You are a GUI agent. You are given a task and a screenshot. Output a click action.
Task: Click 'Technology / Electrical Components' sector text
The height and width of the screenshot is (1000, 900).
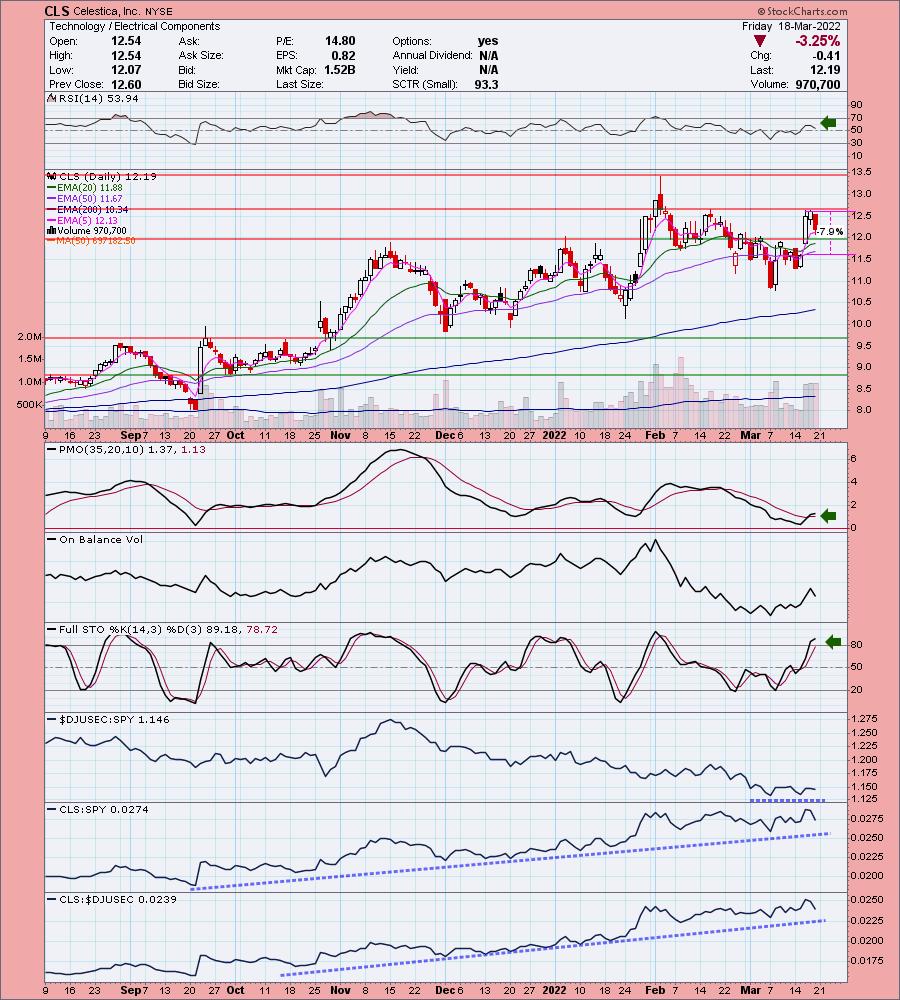pos(135,26)
